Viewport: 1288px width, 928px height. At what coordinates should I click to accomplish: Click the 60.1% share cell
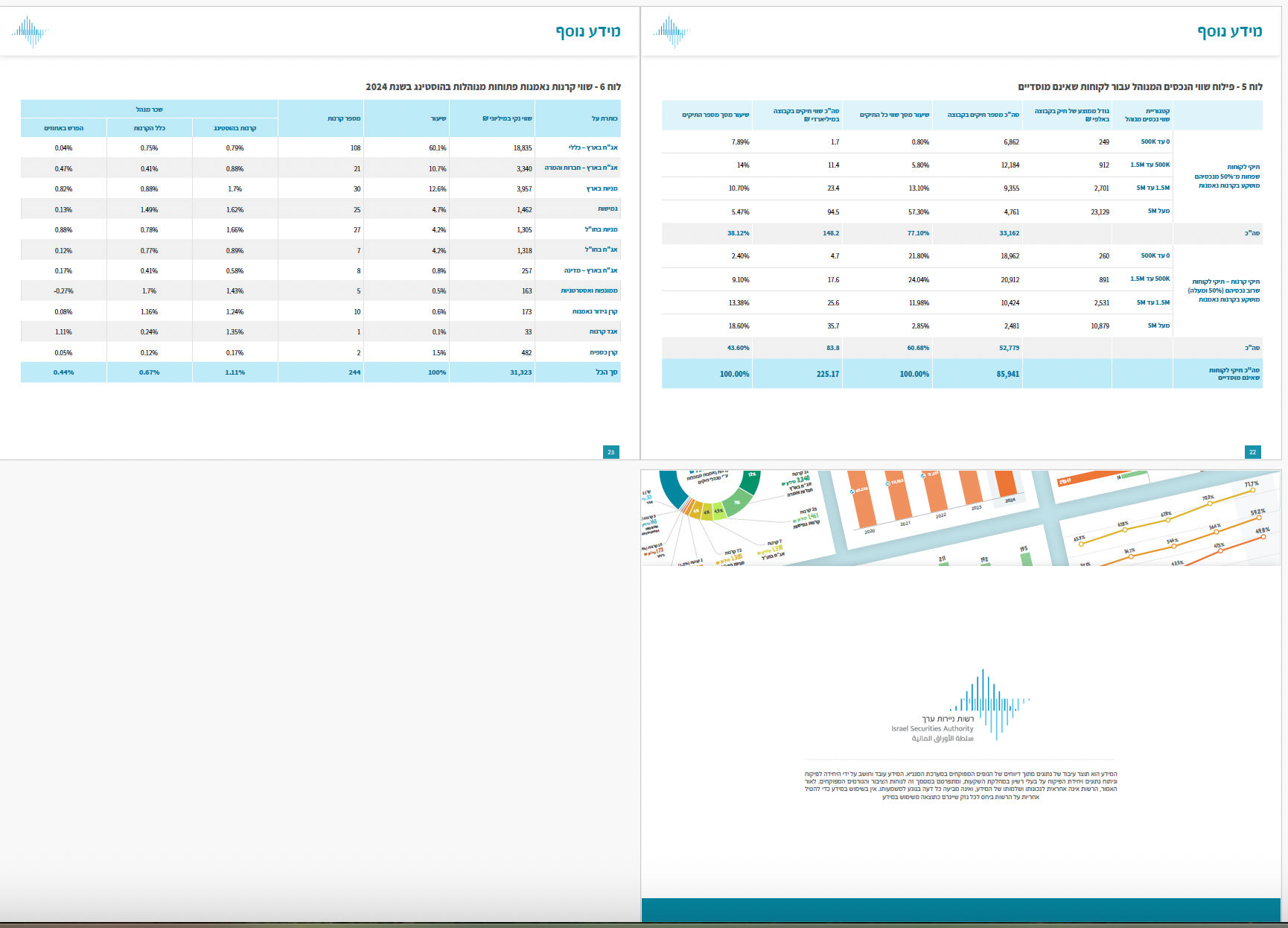(438, 148)
